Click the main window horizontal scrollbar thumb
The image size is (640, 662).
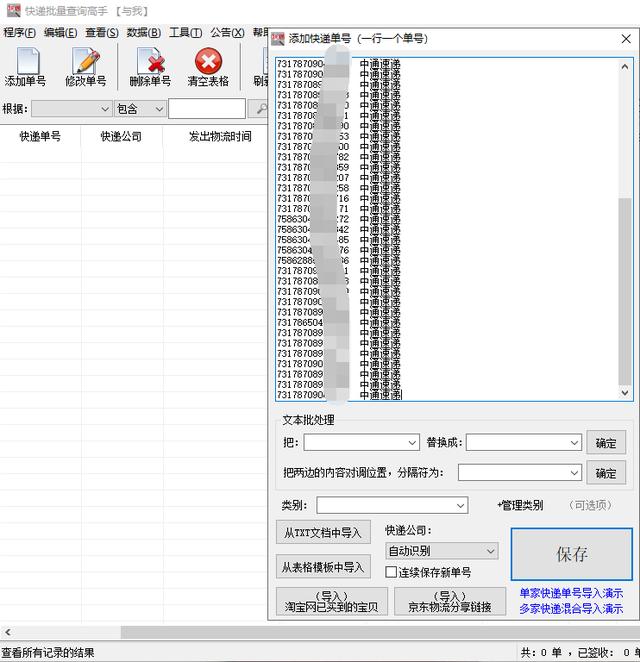pyautogui.click(x=380, y=632)
